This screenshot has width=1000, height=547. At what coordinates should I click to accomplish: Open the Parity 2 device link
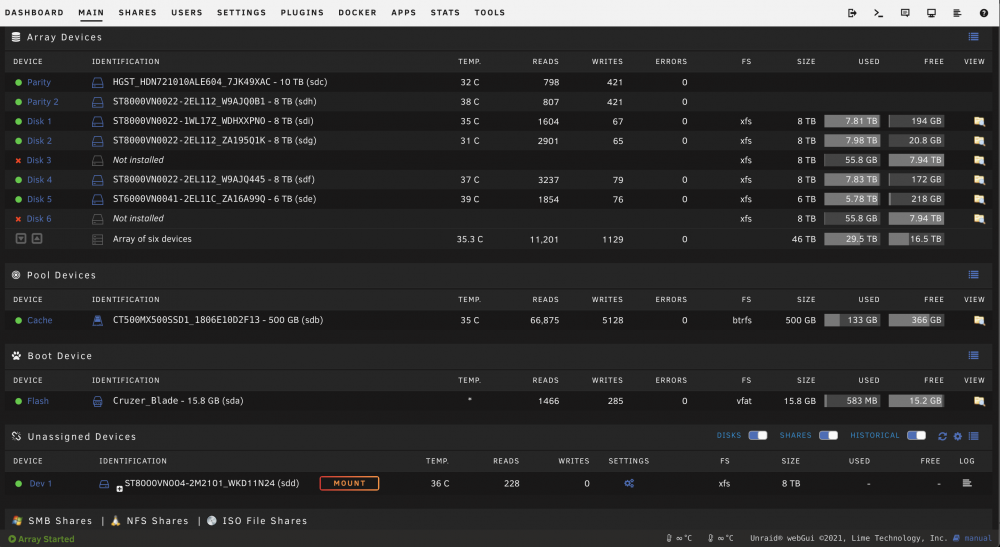(43, 102)
